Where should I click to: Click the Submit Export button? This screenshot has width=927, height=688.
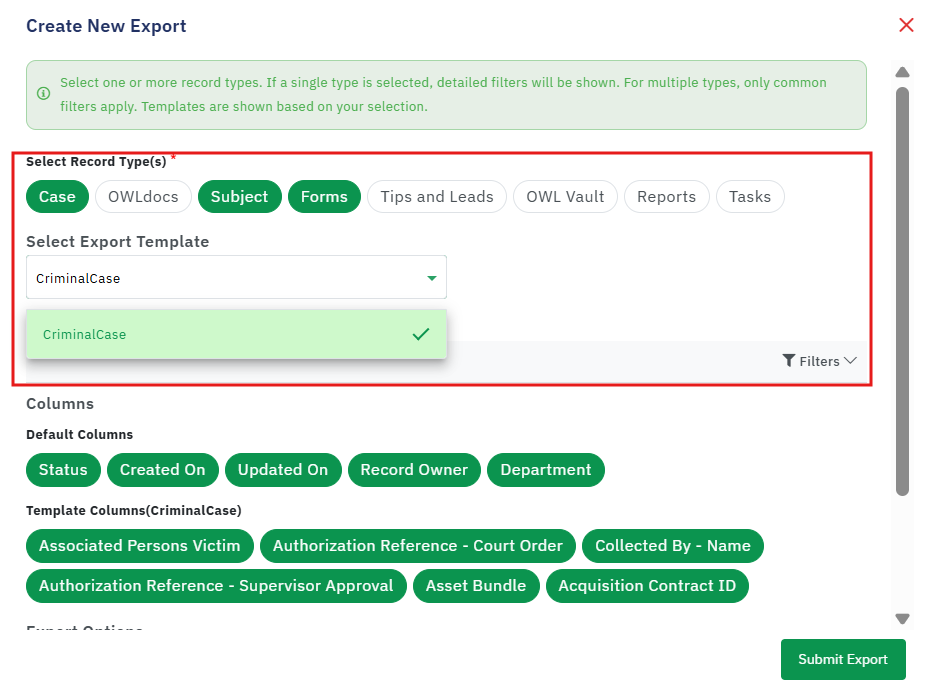(x=843, y=659)
